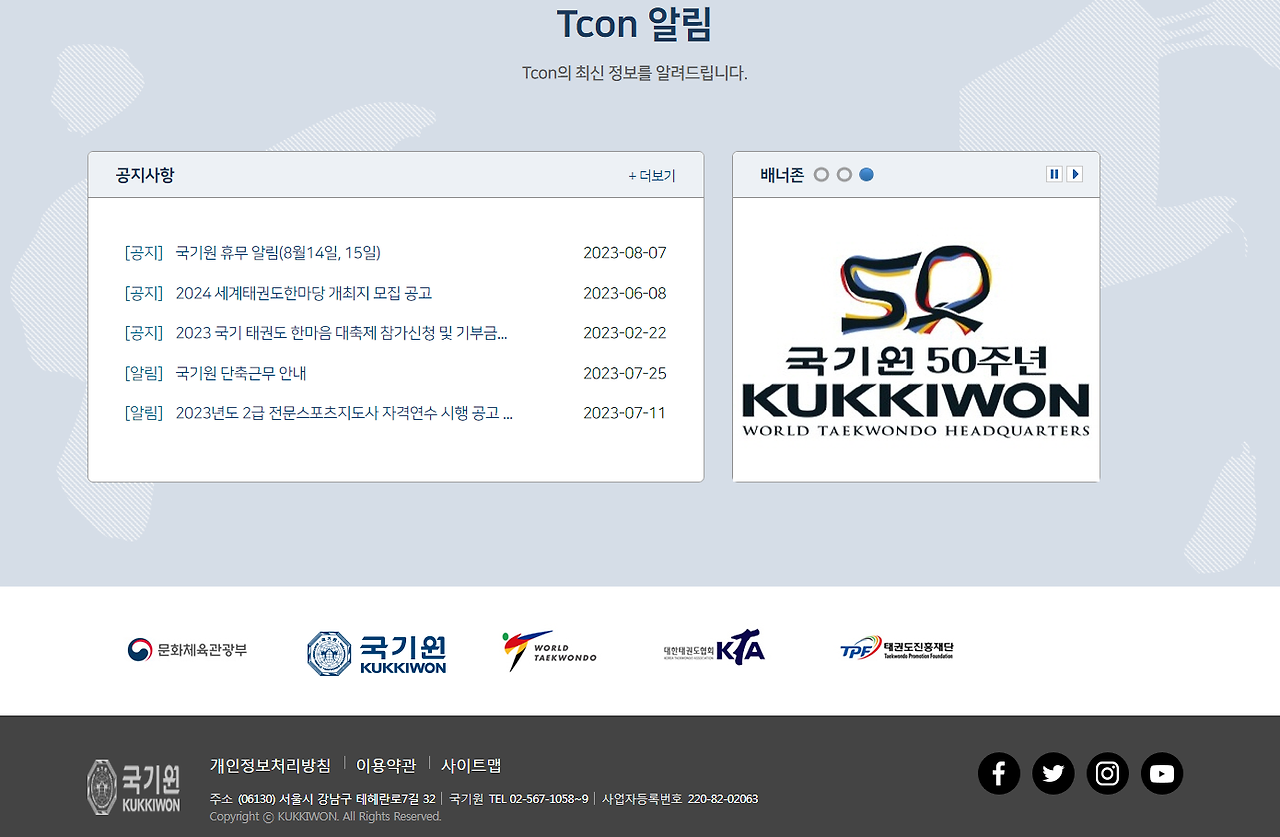Select the third banner pagination dot
This screenshot has width=1280, height=837.
(x=866, y=174)
